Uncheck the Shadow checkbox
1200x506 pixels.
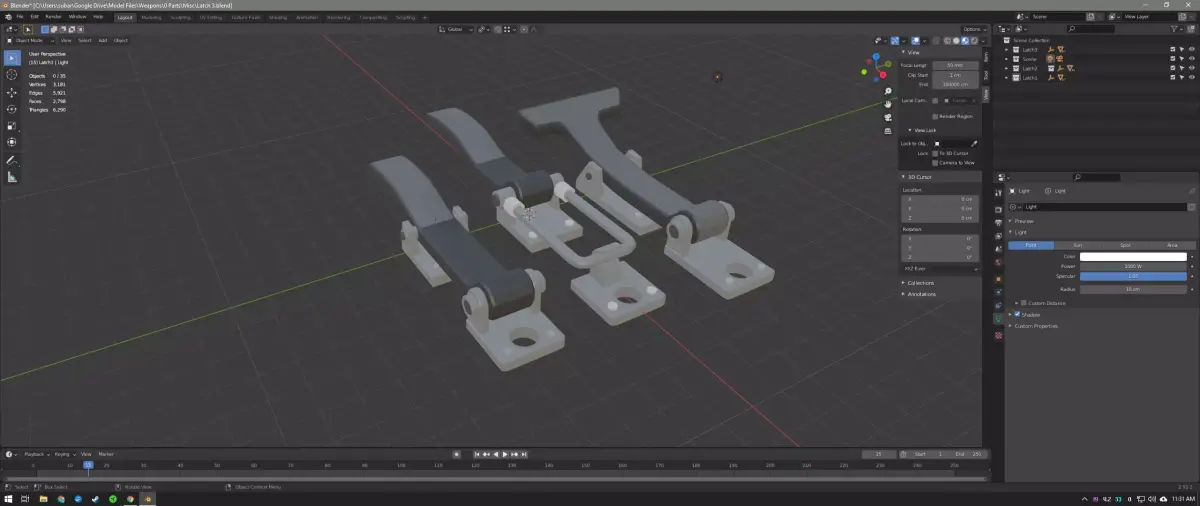tap(1017, 314)
